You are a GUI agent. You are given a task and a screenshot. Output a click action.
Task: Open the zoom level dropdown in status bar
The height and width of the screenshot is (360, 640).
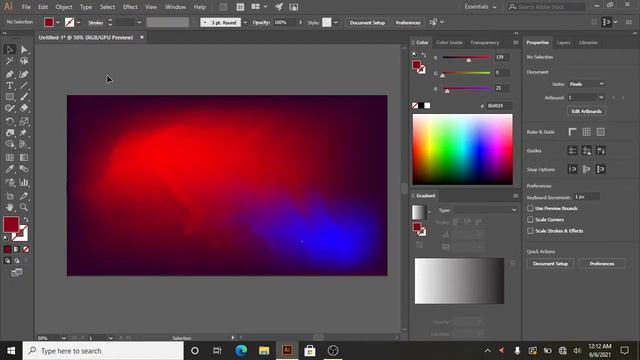point(63,338)
